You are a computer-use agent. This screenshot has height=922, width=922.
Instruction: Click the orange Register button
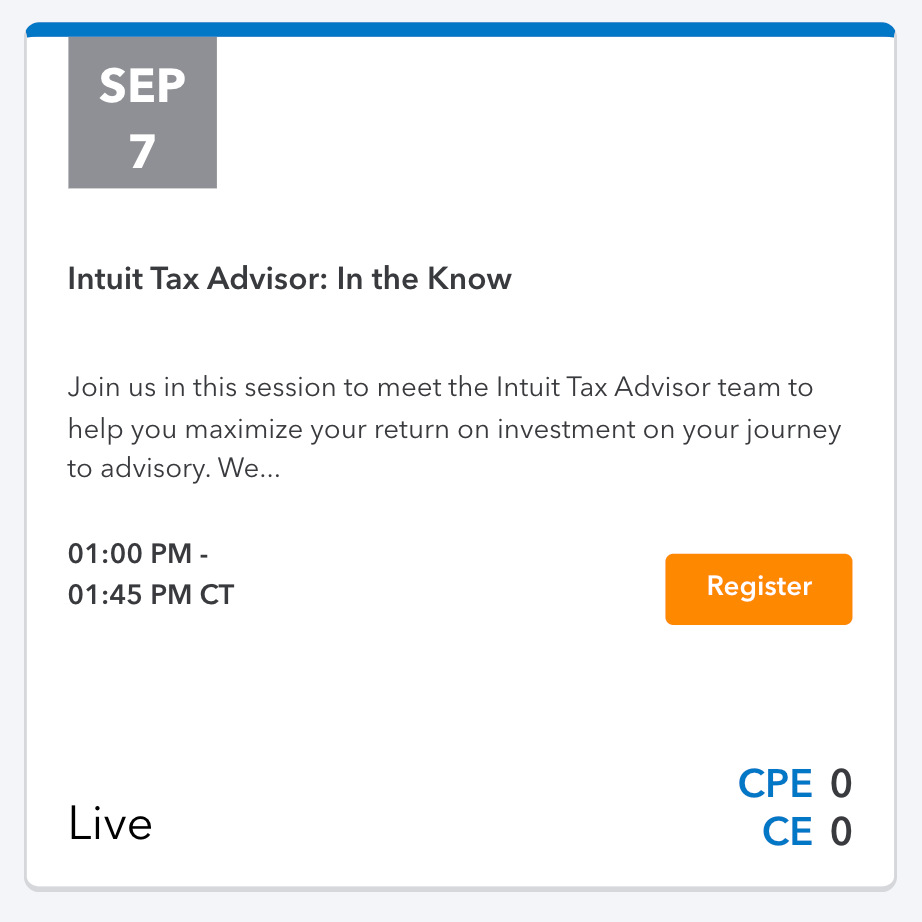pos(758,589)
